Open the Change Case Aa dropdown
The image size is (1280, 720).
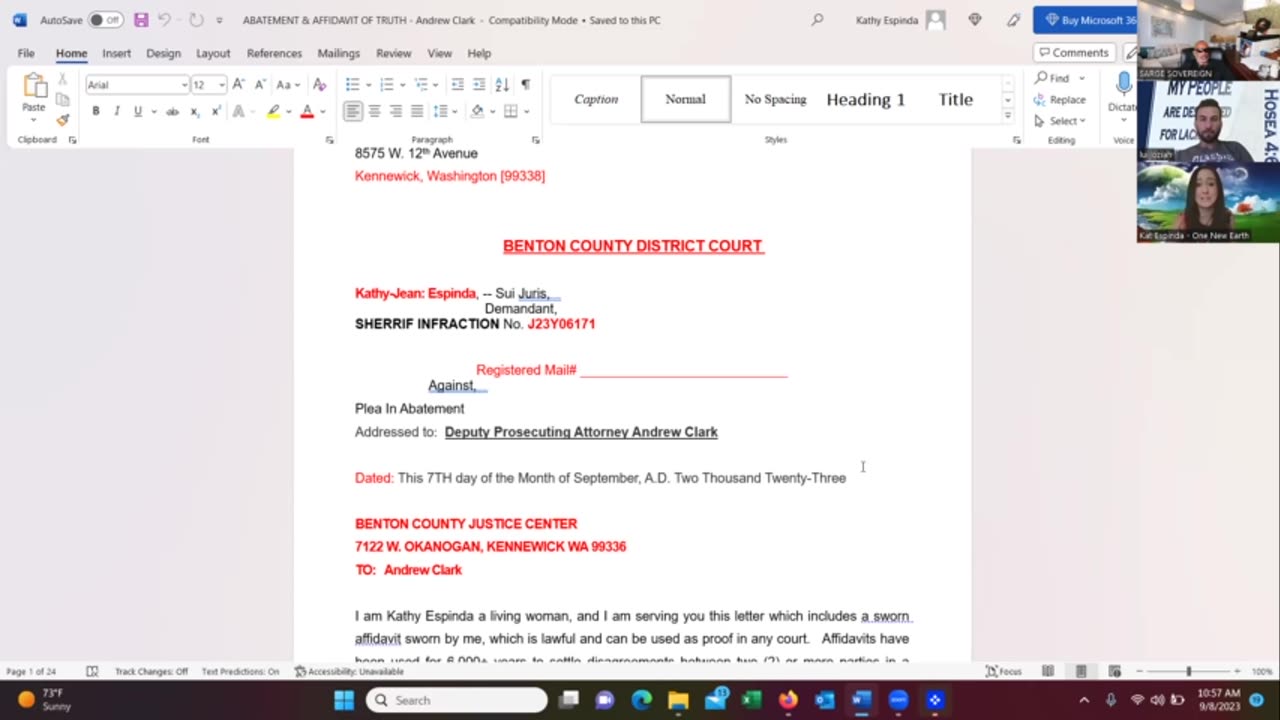[288, 85]
